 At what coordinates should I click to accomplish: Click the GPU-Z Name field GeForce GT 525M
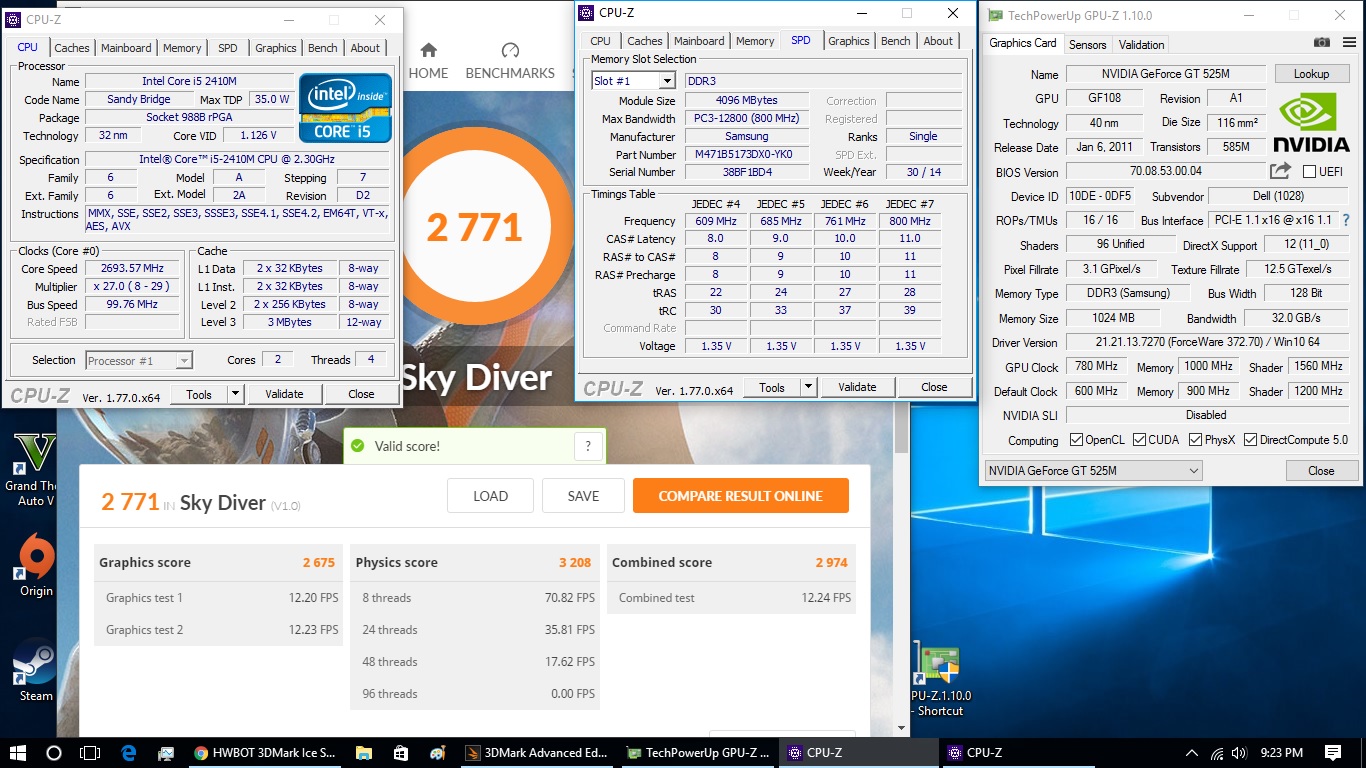pos(1165,74)
